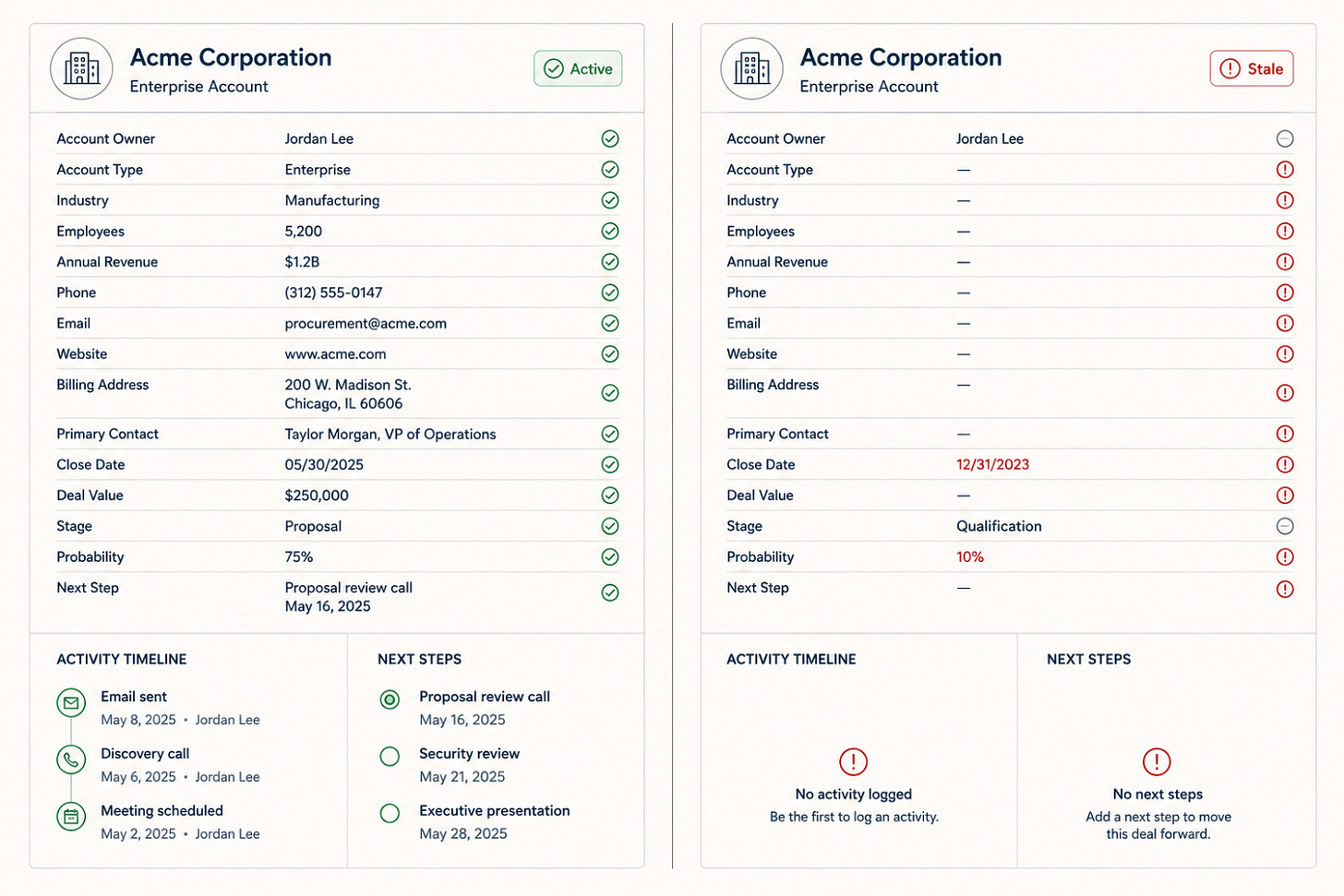Click the green Active status badge
Viewport: 1344px width, 896px height.
coord(578,68)
